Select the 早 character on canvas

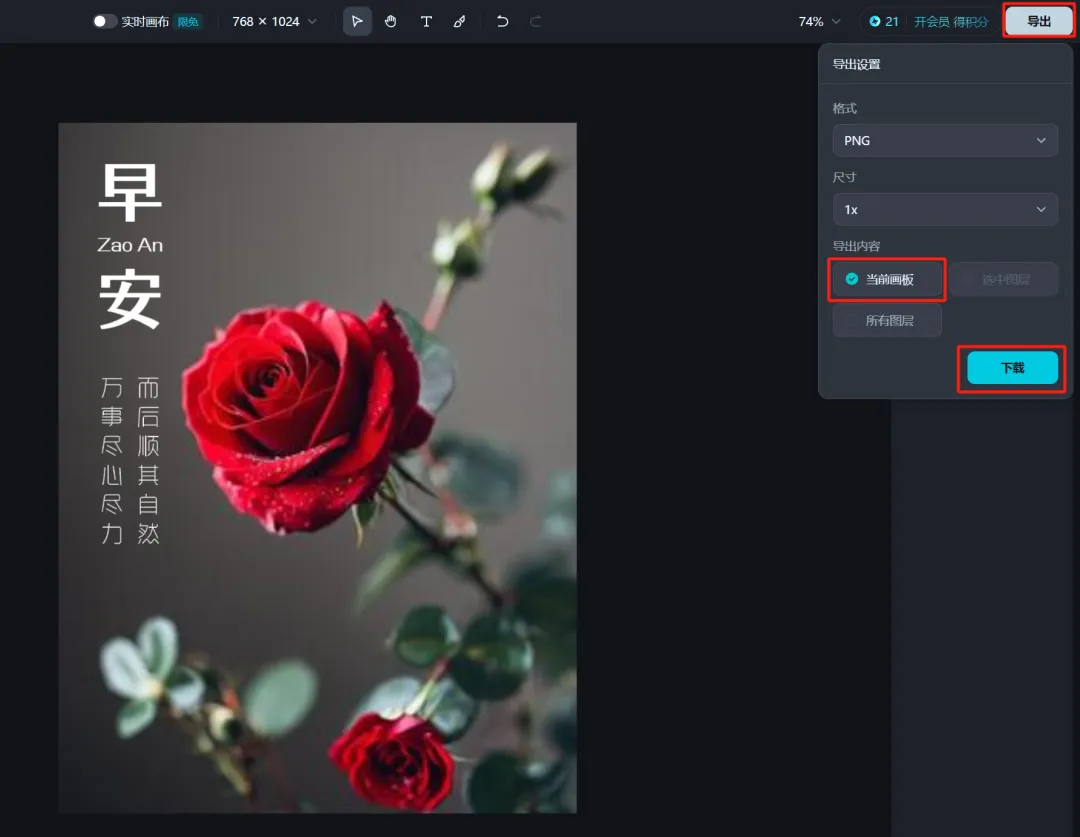coord(130,193)
